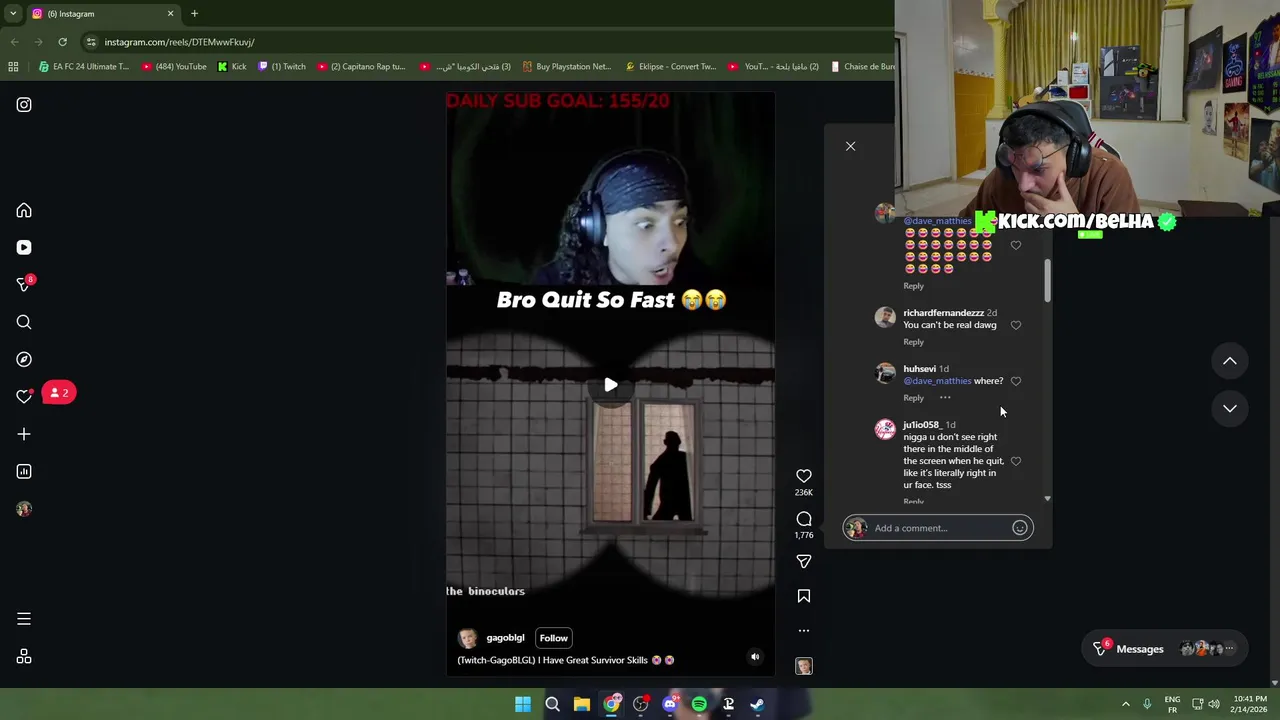This screenshot has height=720, width=1280.
Task: Show hidden system tray icons
Action: point(1125,705)
